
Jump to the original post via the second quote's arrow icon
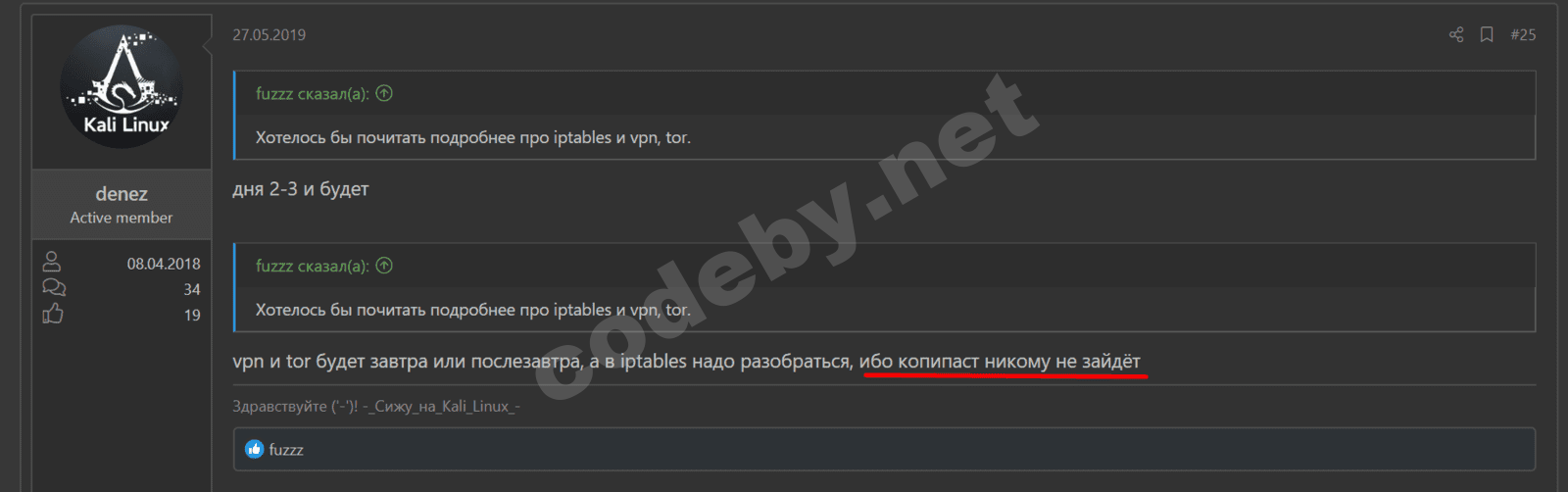tap(384, 265)
